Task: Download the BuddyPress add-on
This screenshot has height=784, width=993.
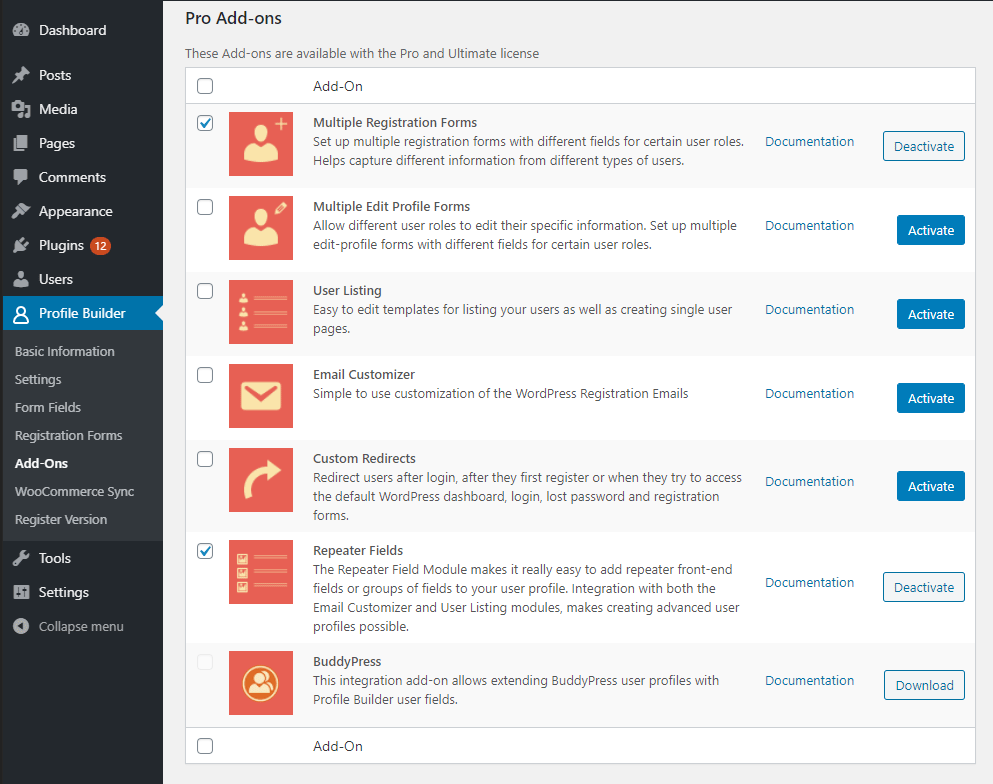Action: (924, 685)
